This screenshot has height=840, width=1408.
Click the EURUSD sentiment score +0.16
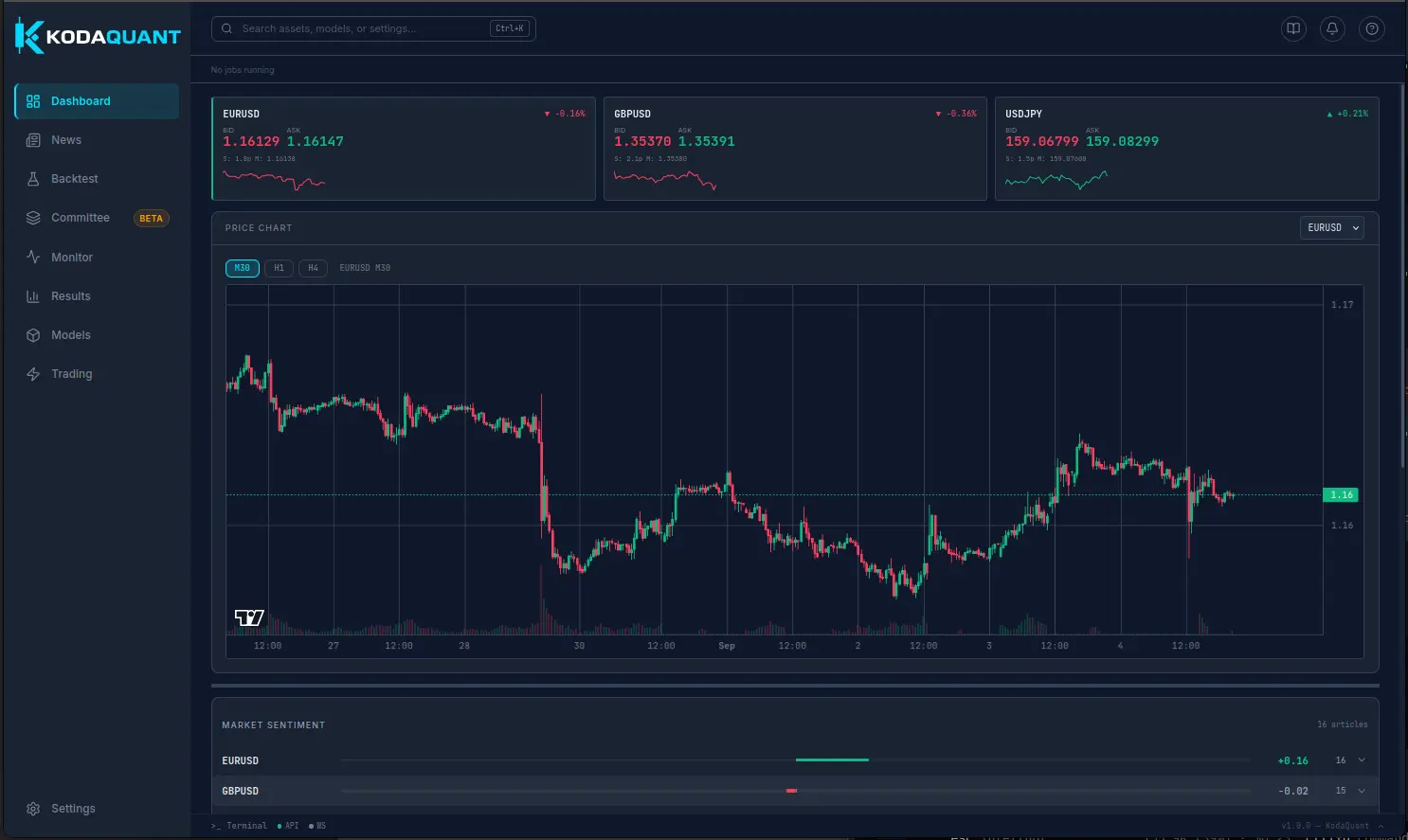tap(1292, 760)
